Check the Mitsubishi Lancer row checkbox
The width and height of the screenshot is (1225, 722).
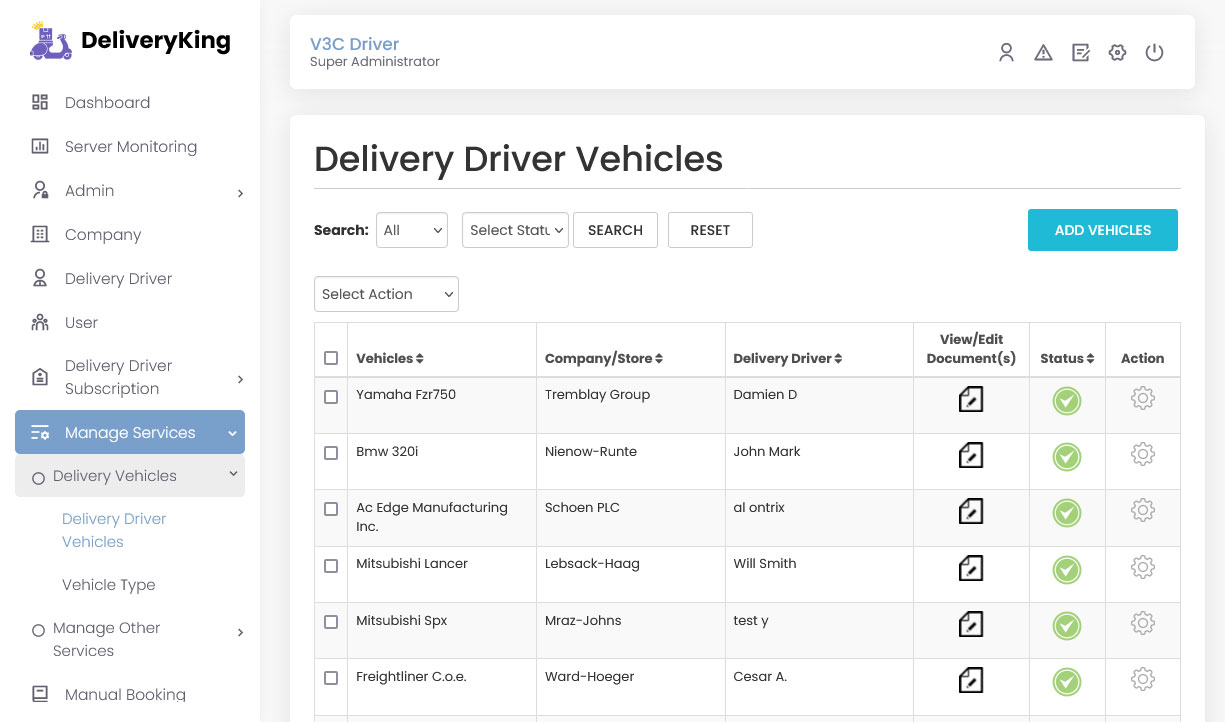[331, 566]
